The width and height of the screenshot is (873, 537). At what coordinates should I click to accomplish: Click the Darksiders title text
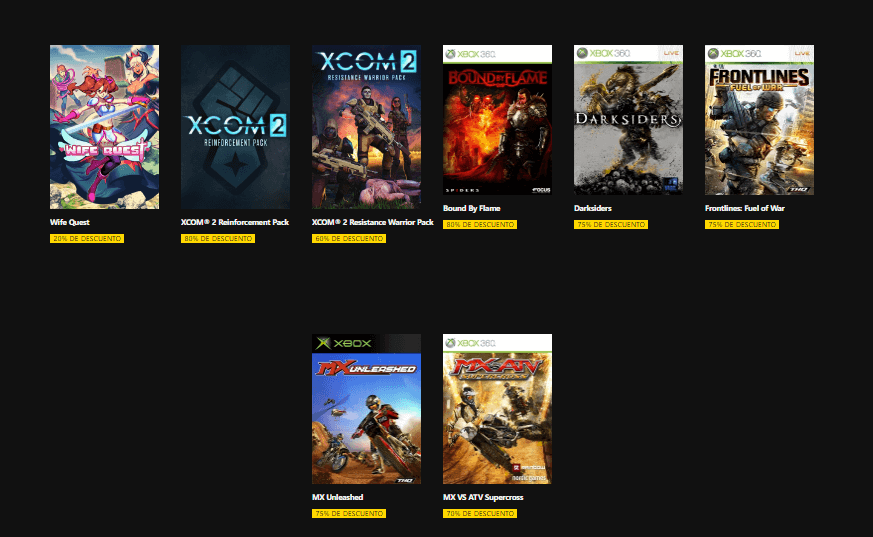coord(592,208)
